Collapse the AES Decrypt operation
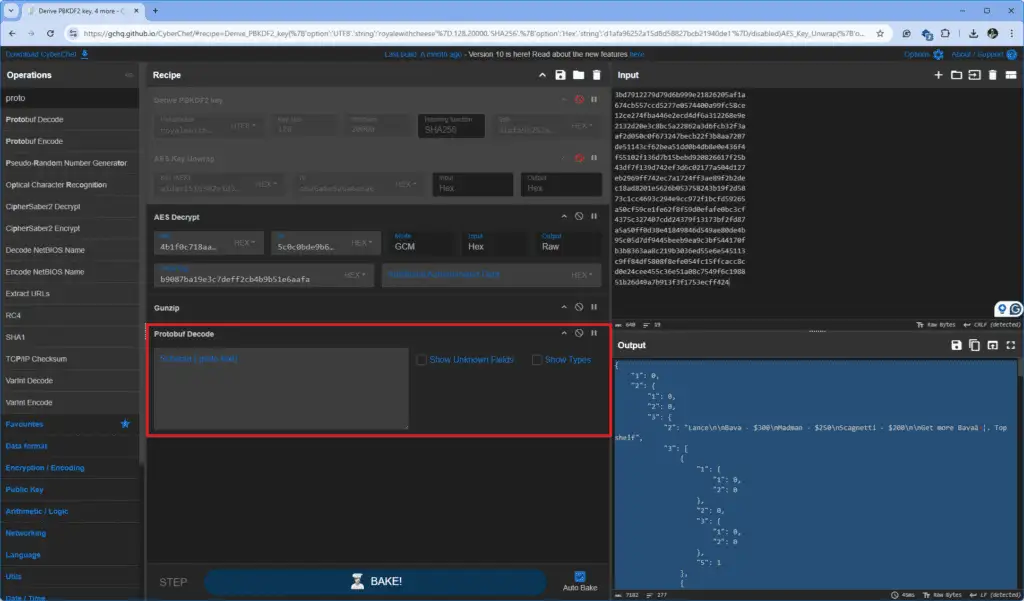 [x=564, y=216]
